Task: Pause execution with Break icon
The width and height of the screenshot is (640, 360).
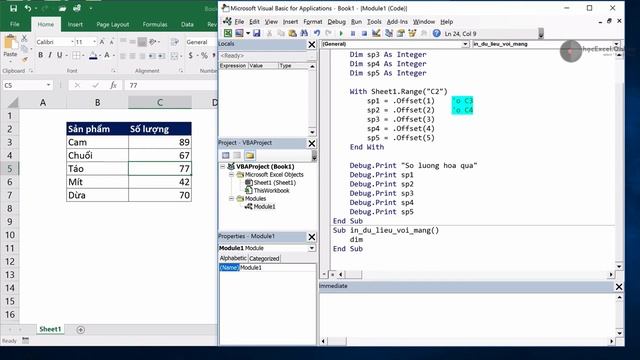Action: [x=353, y=33]
